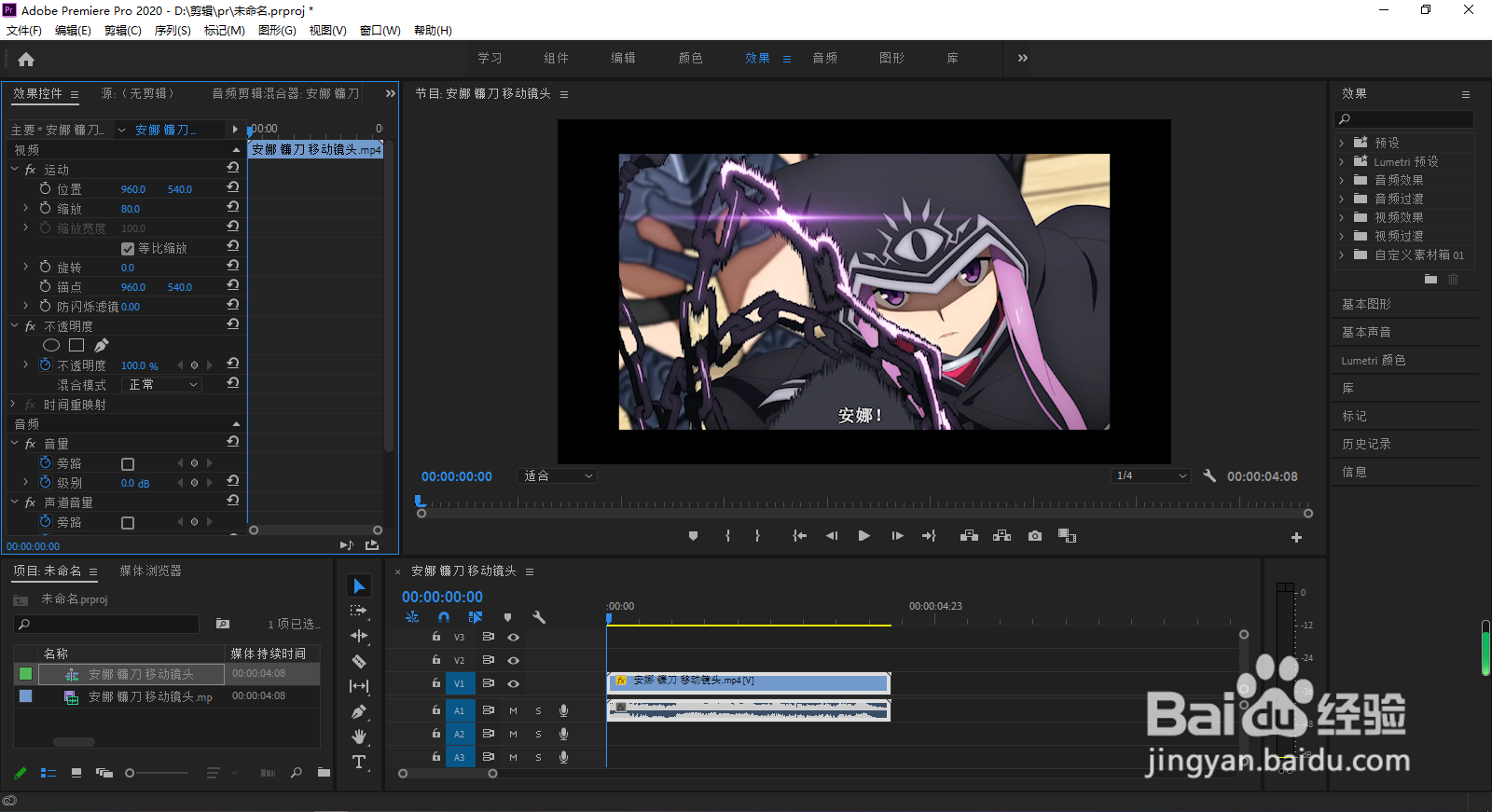Screen dimensions: 1492x812
Task: Hide V2 track output eye
Action: pyautogui.click(x=513, y=660)
